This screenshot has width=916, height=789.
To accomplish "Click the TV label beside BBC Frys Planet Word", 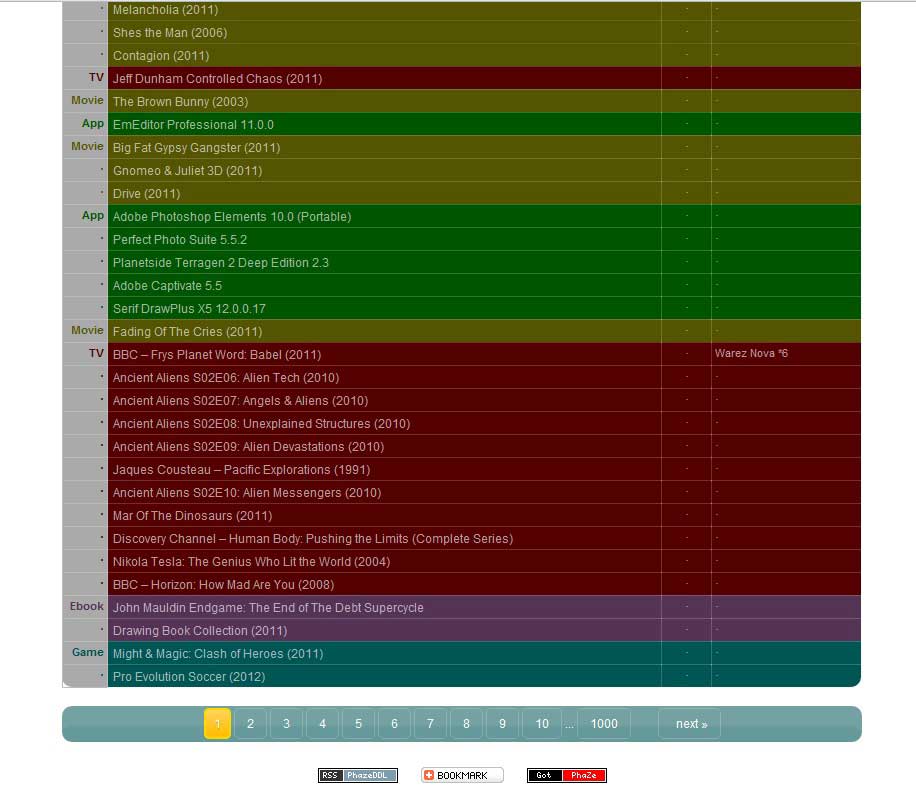I will tap(96, 353).
